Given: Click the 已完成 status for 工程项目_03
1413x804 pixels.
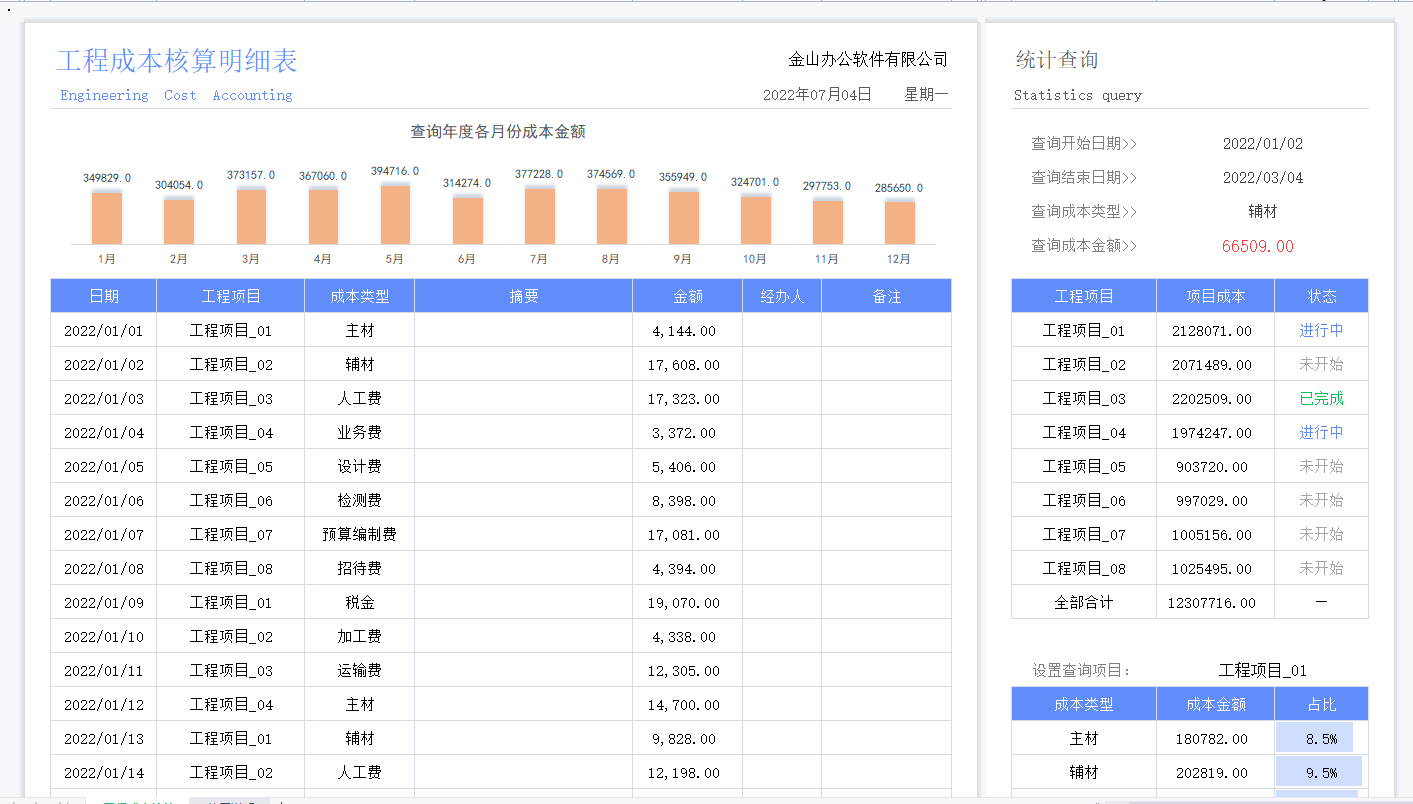Looking at the screenshot, I should click(x=1321, y=398).
